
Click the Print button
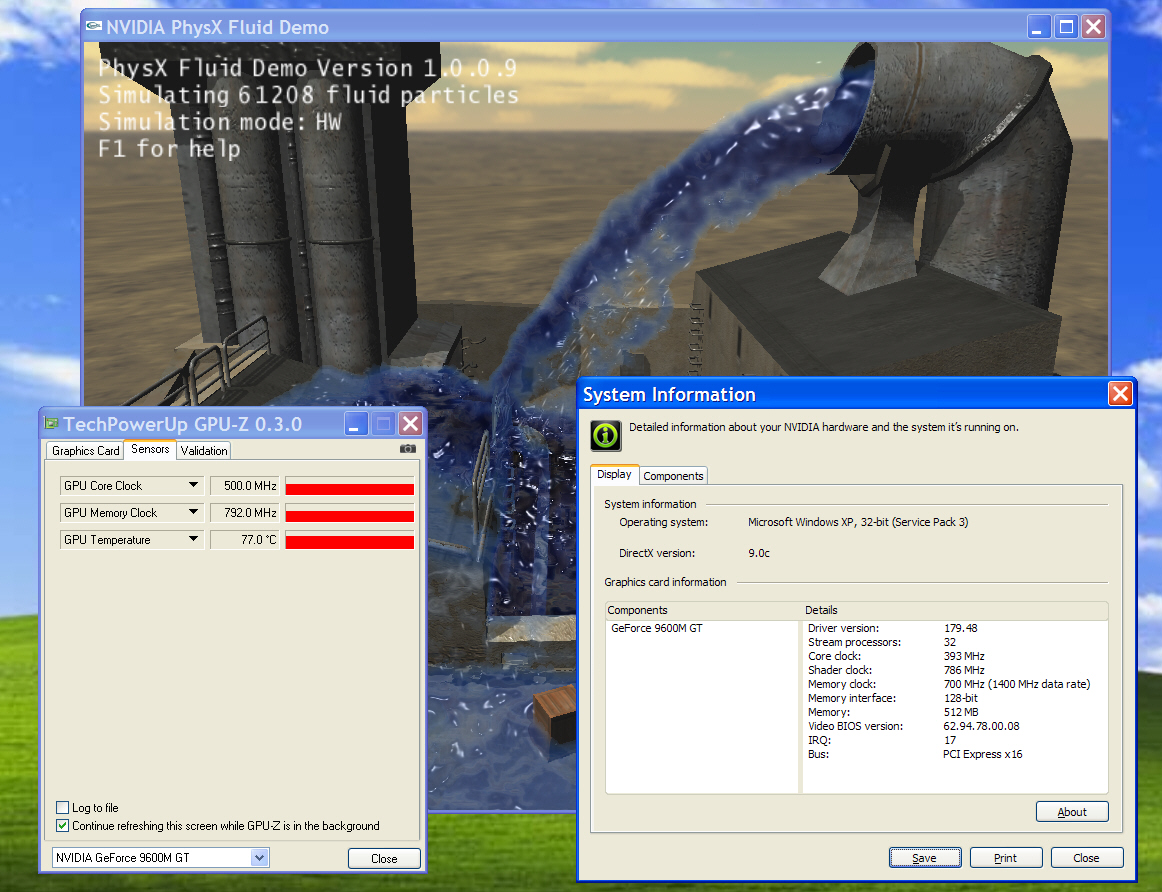(1006, 857)
